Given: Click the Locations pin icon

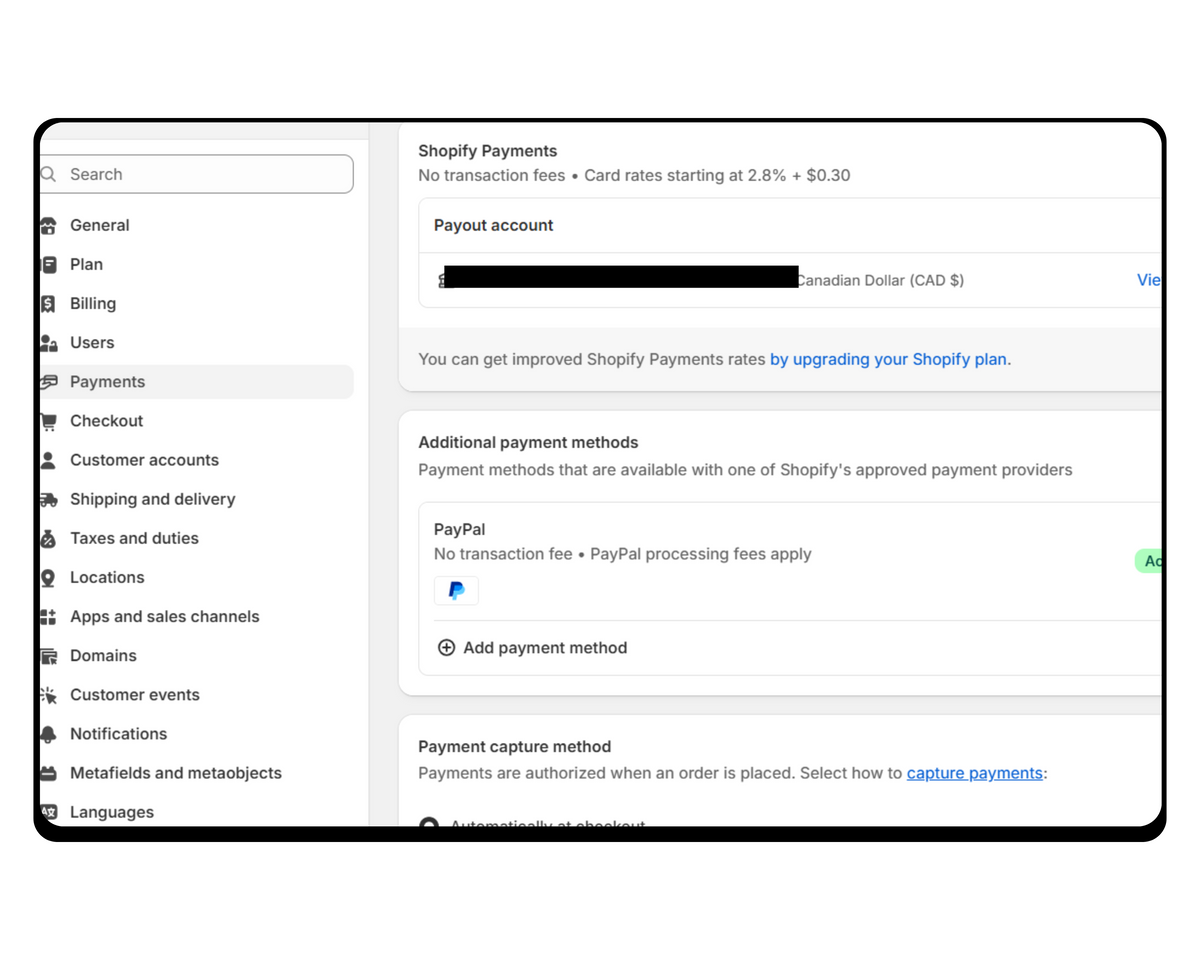Looking at the screenshot, I should tap(48, 578).
